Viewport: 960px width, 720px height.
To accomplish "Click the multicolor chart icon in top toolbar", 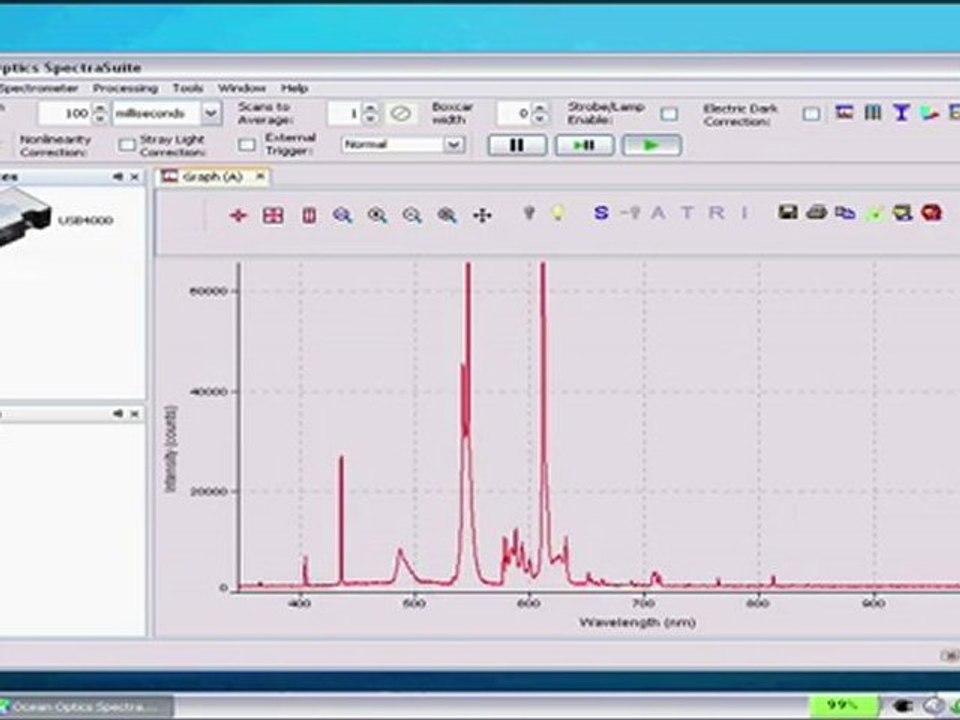I will (x=929, y=113).
